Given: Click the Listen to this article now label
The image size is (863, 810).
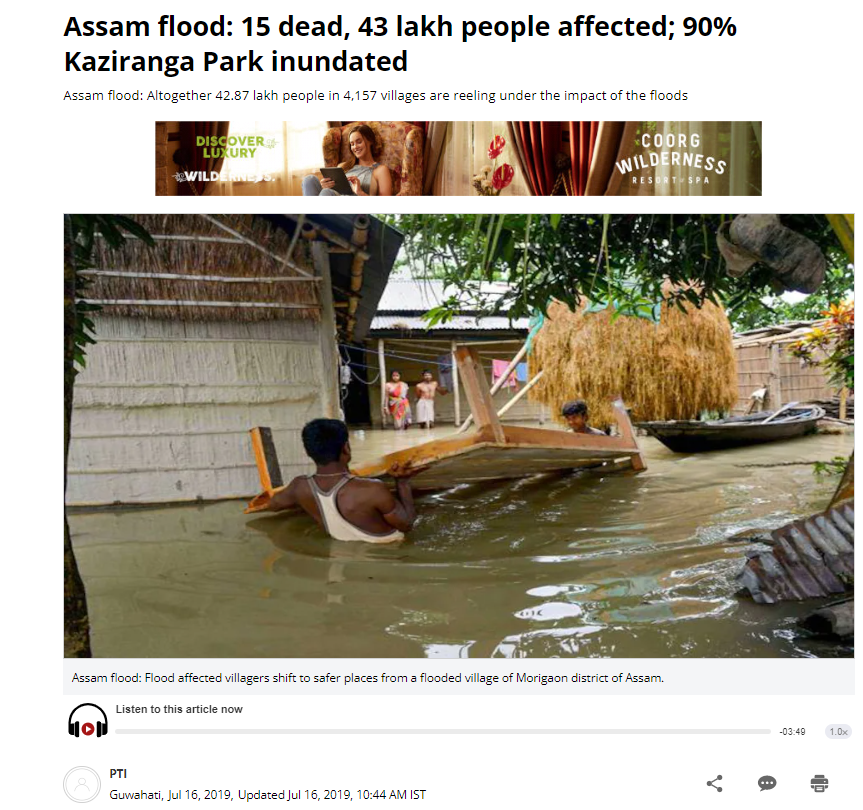Looking at the screenshot, I should tap(179, 709).
